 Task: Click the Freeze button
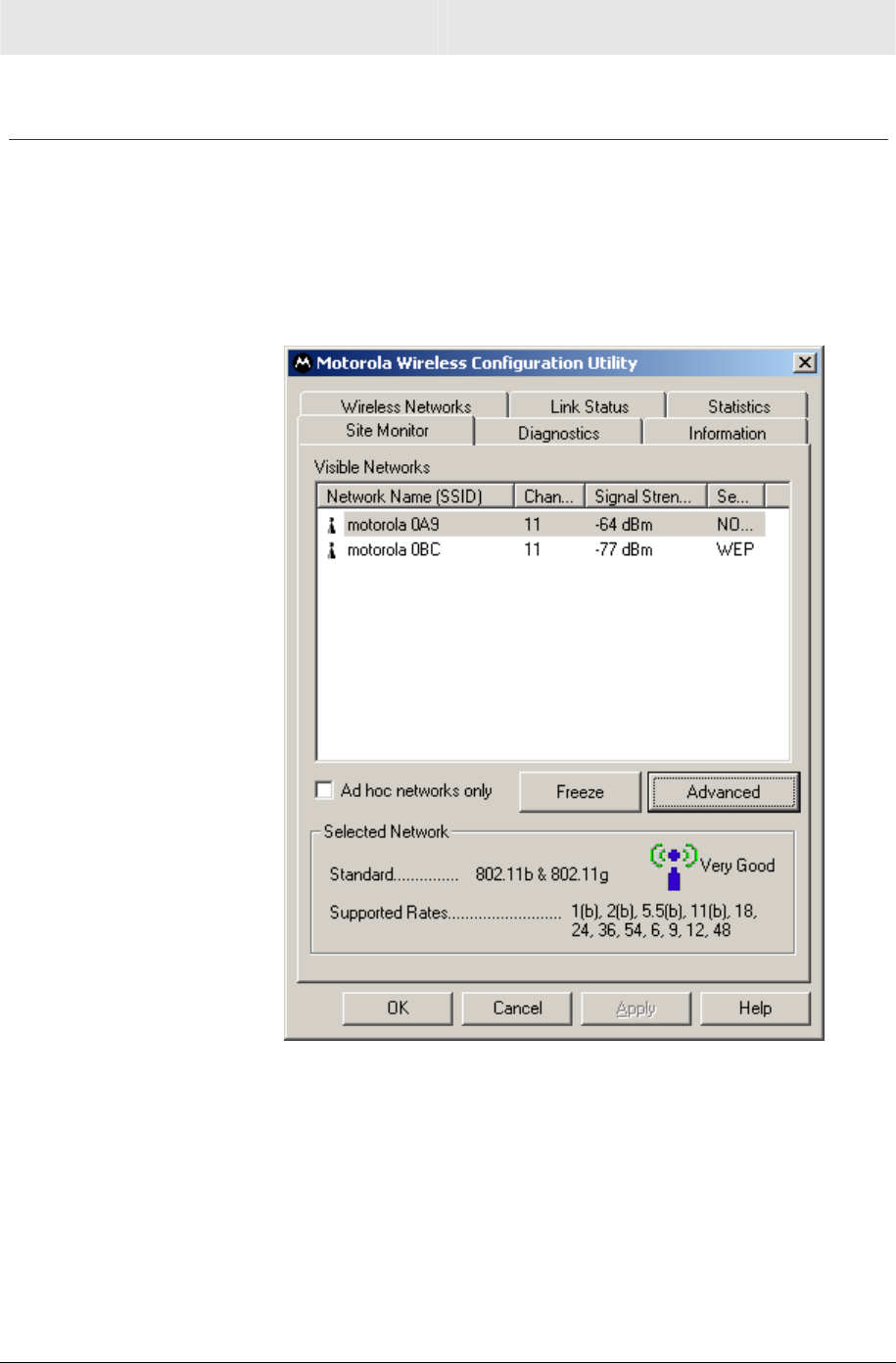tap(580, 792)
